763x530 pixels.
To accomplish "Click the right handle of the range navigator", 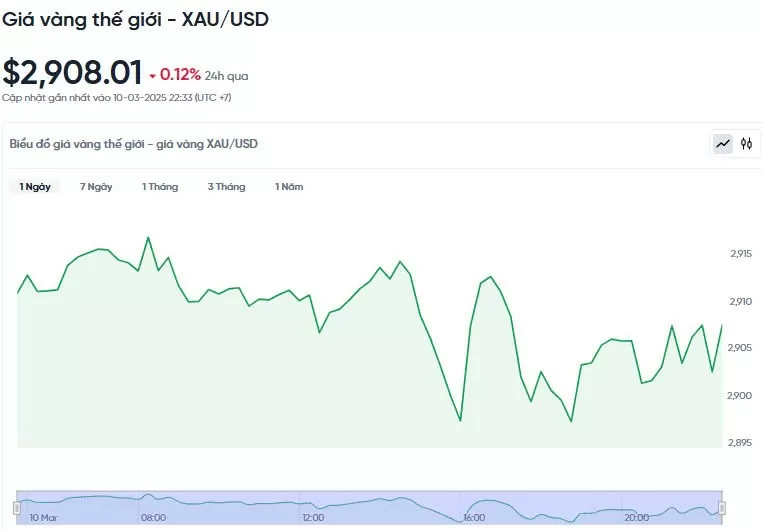I will (721, 507).
